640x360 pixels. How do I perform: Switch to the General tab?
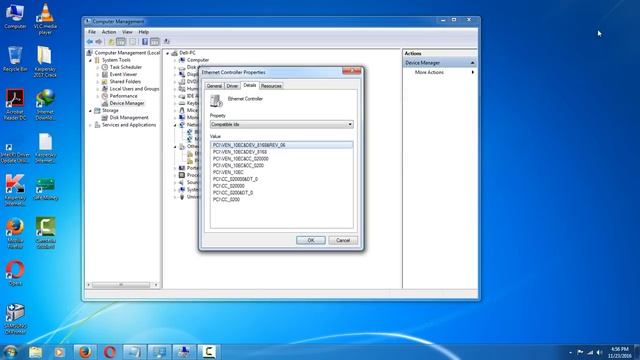point(214,86)
